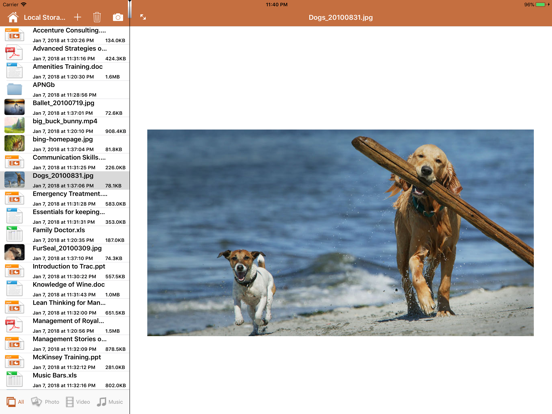Viewport: 552px width, 414px height.
Task: Expand image viewer to fullscreen
Action: pyautogui.click(x=143, y=17)
